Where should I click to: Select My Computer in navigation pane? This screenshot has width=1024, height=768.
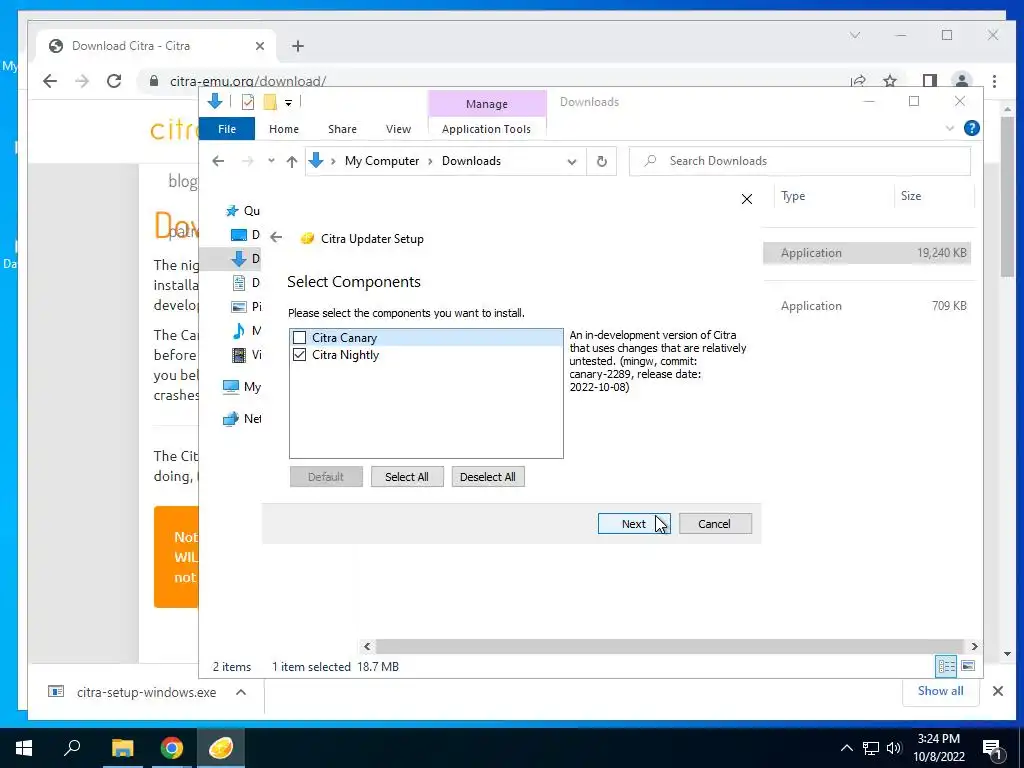242,387
